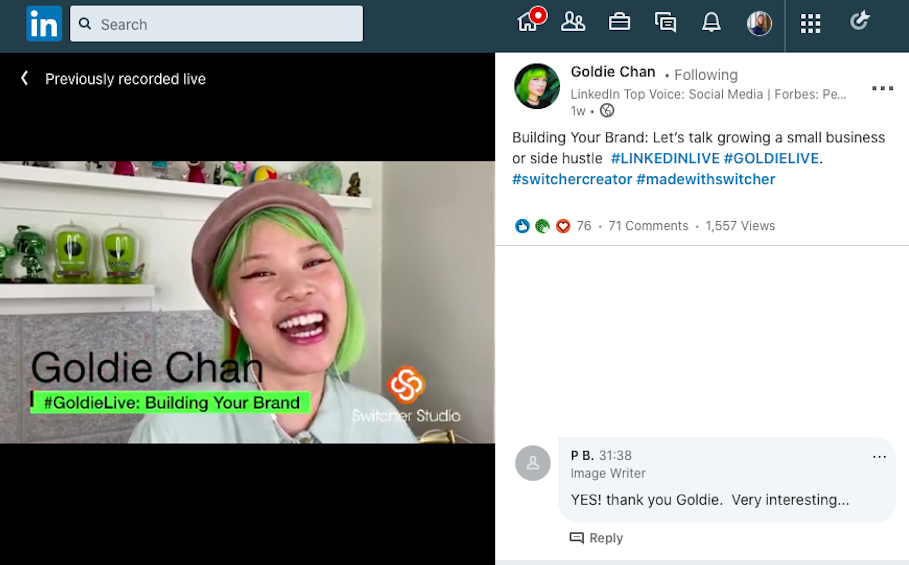Viewport: 909px width, 565px height.
Task: Open Notifications bell icon
Action: pos(711,22)
